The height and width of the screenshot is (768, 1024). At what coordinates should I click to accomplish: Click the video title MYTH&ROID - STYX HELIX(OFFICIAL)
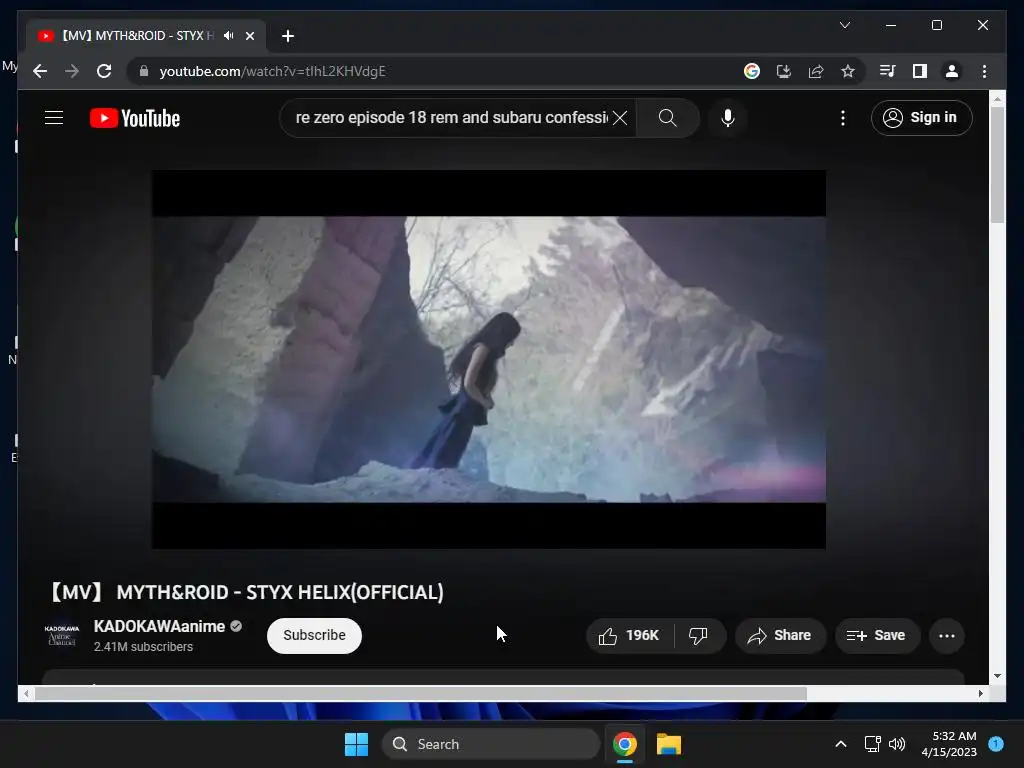[248, 592]
